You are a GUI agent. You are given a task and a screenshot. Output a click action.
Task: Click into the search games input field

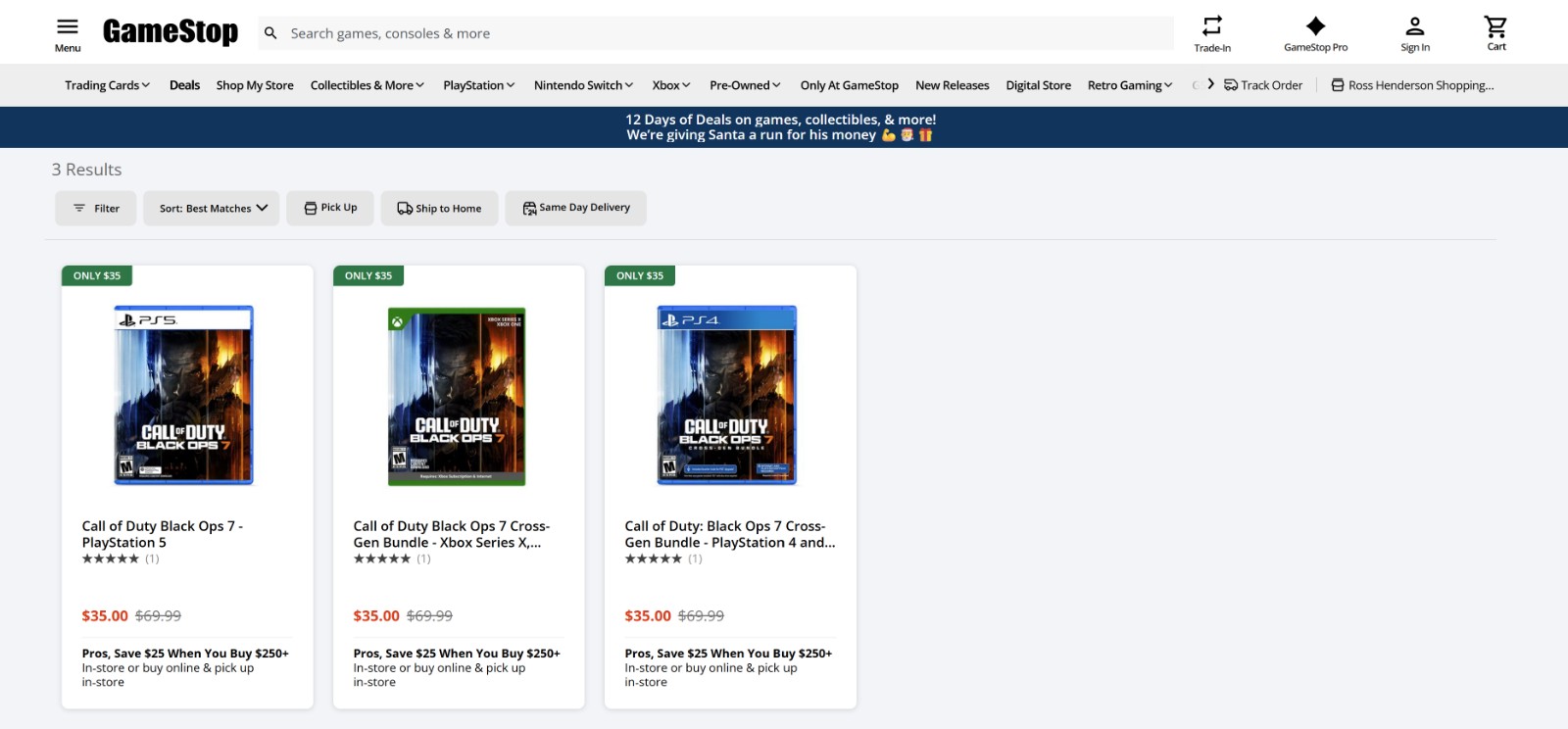pyautogui.click(x=725, y=33)
